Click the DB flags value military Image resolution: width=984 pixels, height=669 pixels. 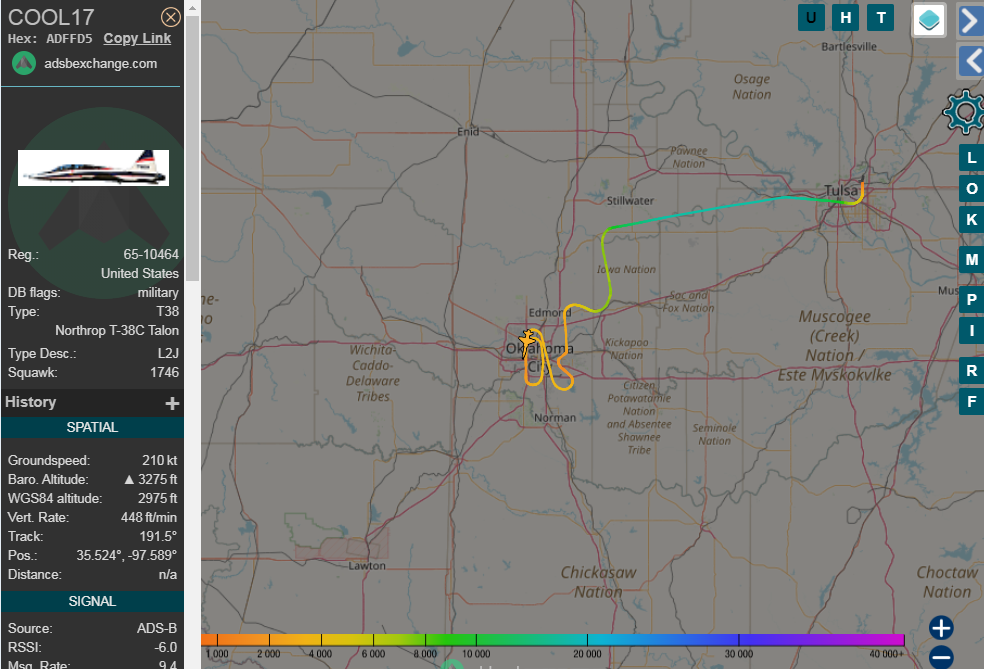158,292
